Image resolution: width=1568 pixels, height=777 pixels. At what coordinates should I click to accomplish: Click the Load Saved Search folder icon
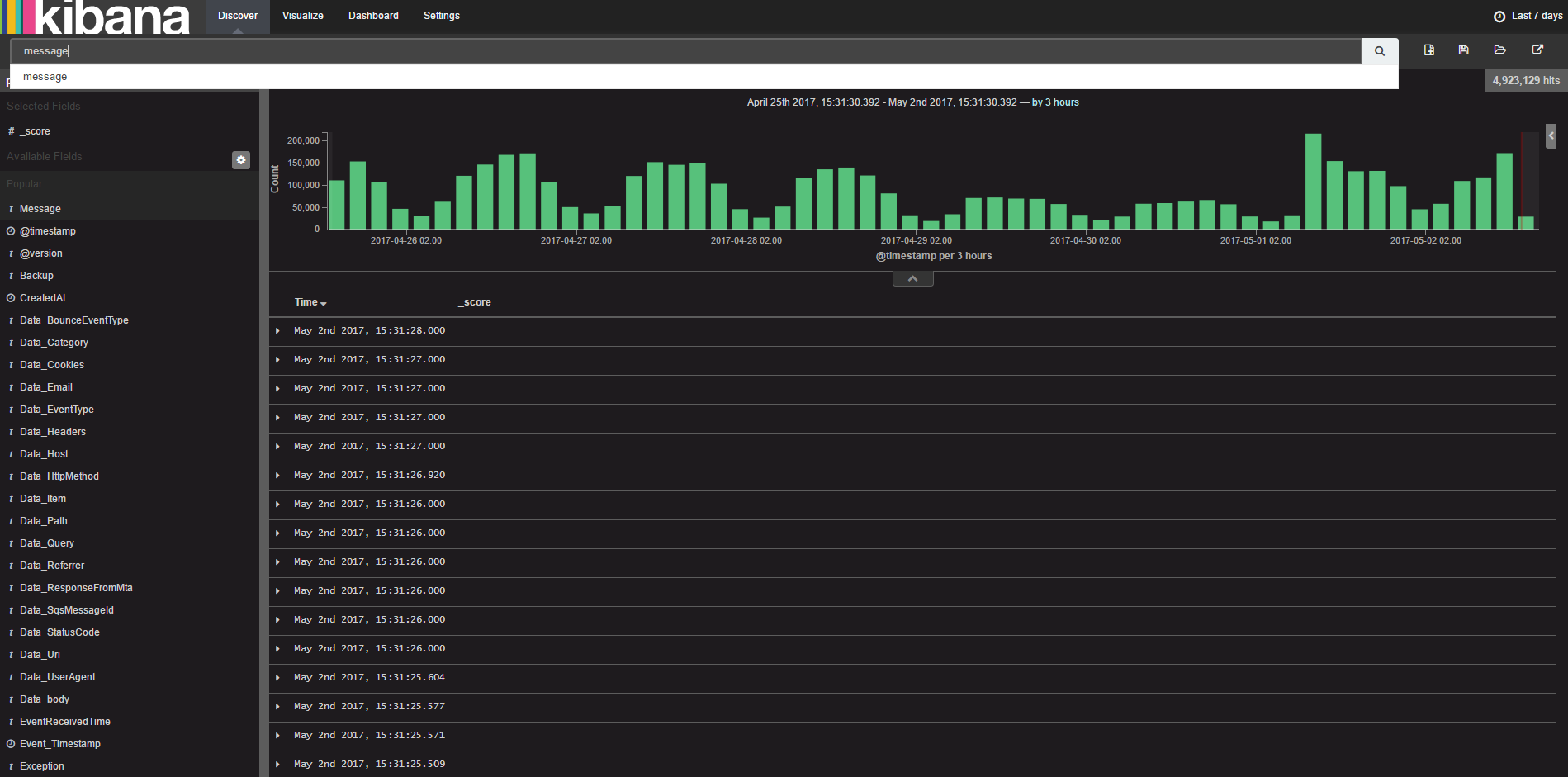coord(1500,50)
